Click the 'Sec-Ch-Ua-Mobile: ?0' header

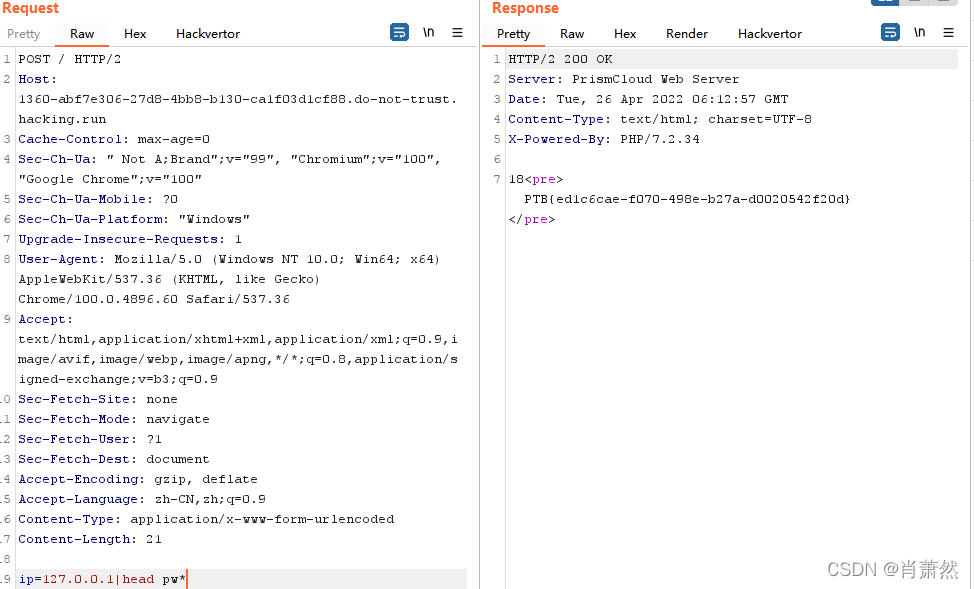click(98, 199)
